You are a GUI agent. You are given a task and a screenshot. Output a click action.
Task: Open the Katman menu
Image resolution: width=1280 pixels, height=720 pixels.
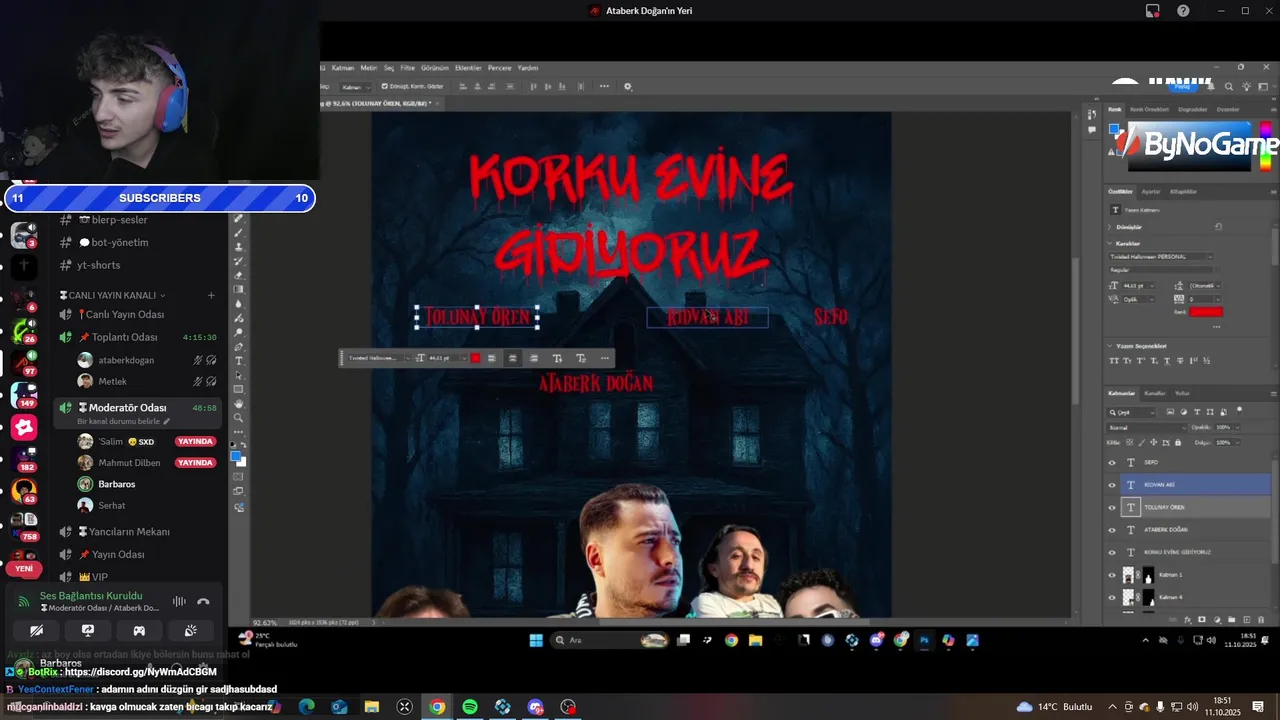click(343, 68)
